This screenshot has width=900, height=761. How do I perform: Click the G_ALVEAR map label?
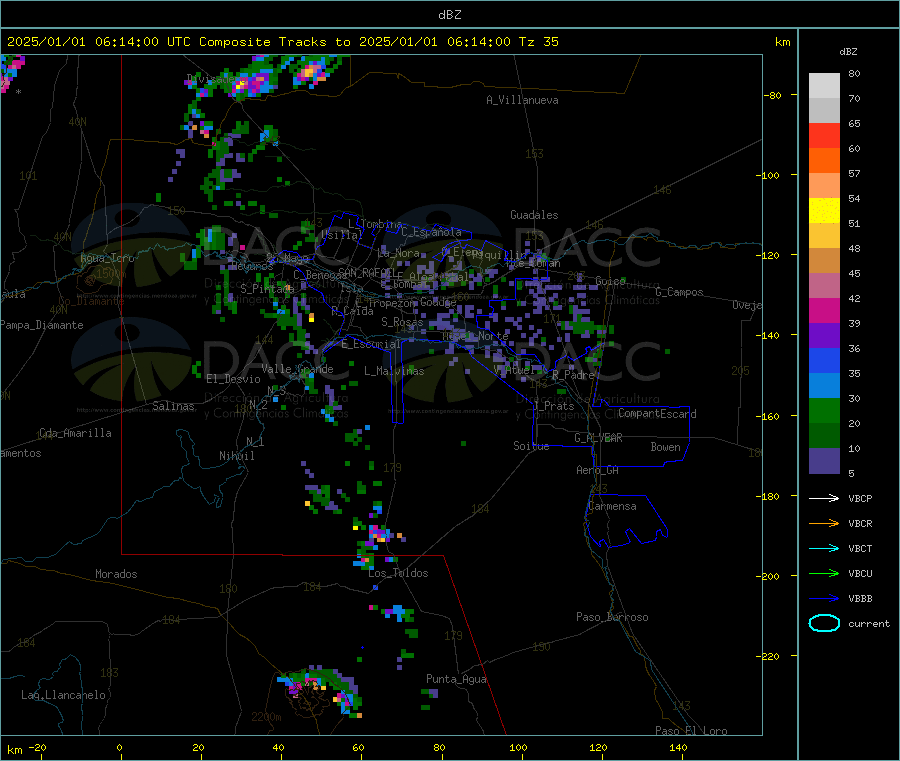[598, 438]
